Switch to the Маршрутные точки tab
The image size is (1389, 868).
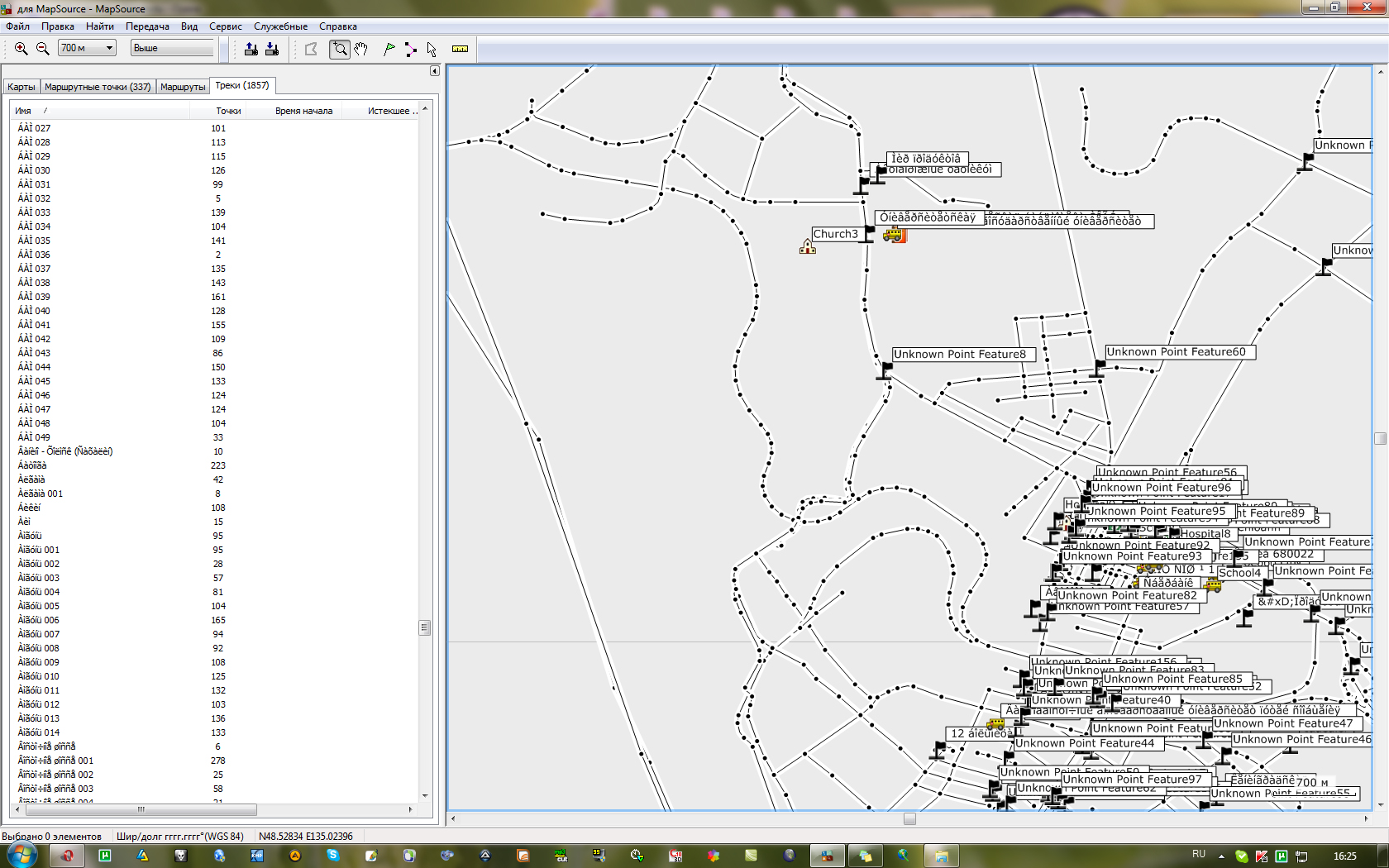click(98, 87)
